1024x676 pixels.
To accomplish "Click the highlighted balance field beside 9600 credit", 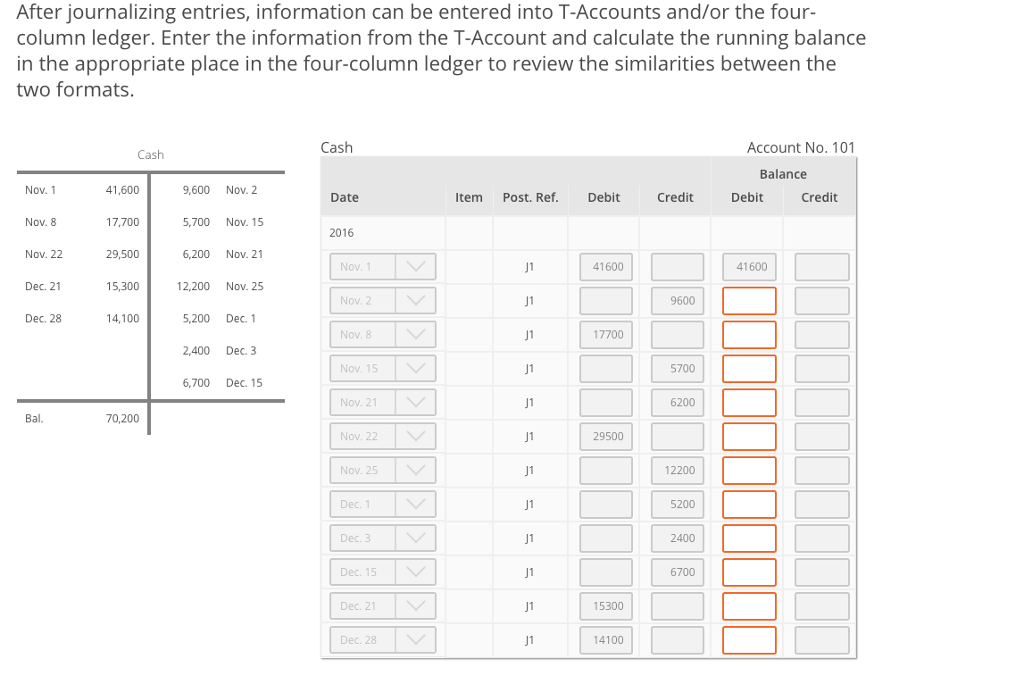I will [749, 300].
